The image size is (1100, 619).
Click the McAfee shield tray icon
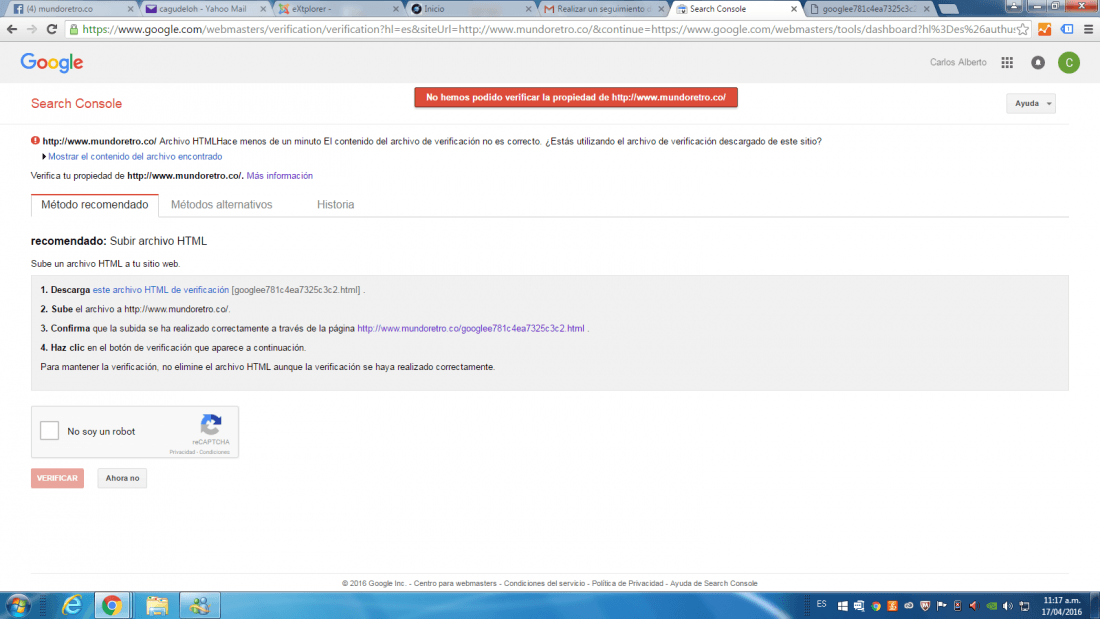(925, 606)
